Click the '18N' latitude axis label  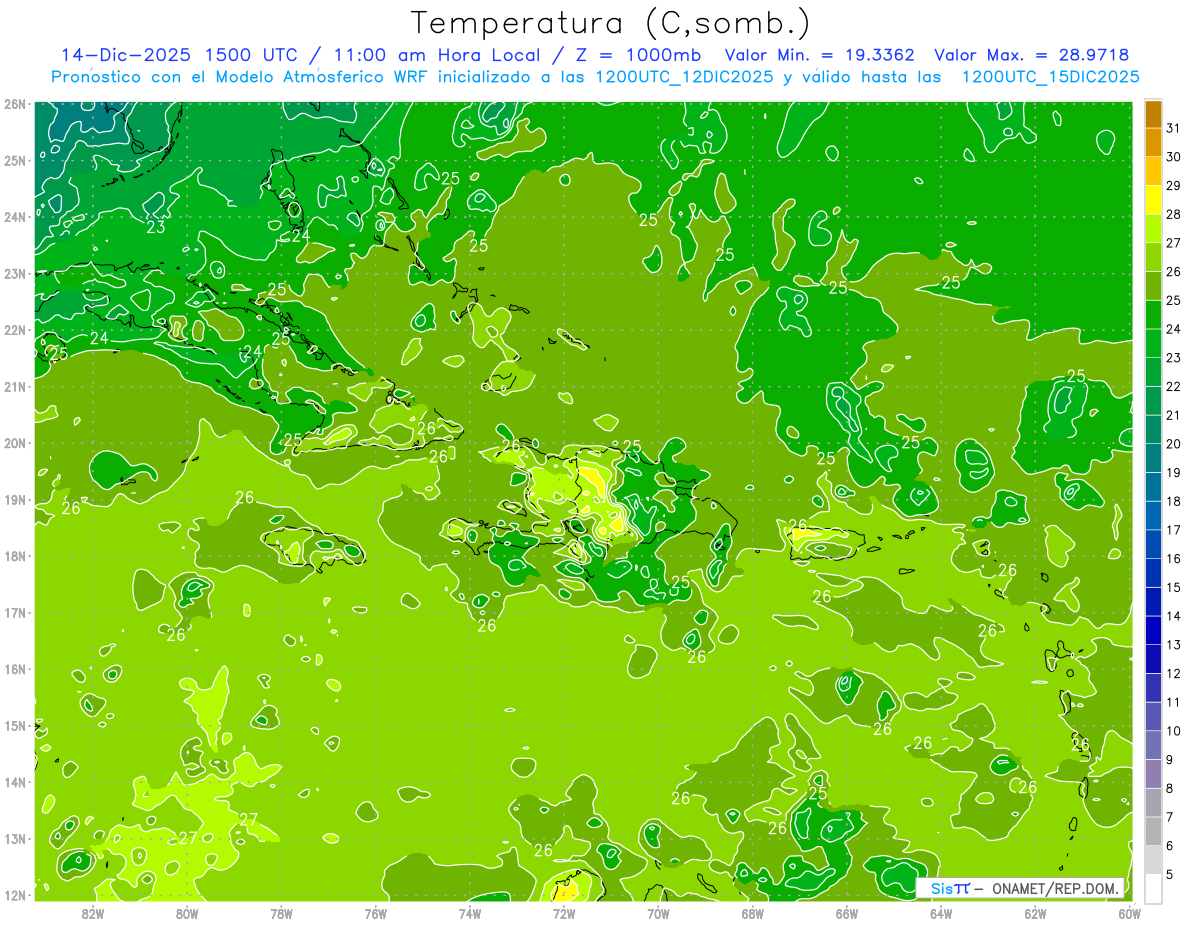pos(15,556)
